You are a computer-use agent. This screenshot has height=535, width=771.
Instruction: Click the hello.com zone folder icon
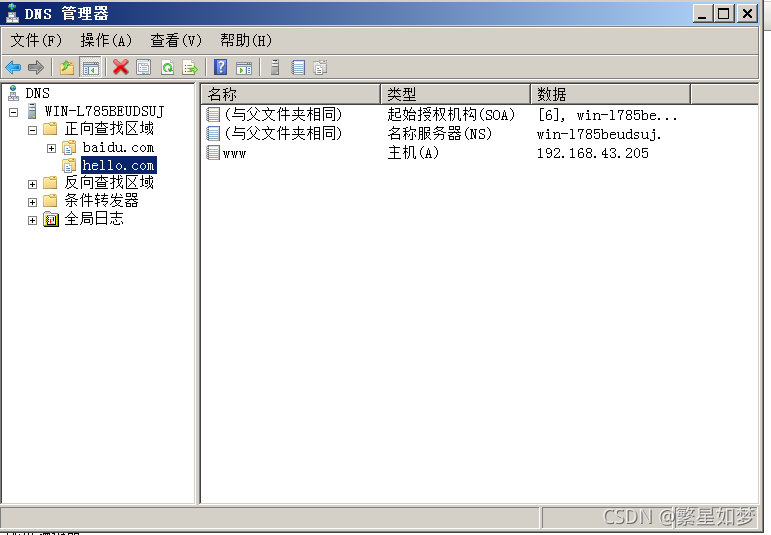coord(69,165)
